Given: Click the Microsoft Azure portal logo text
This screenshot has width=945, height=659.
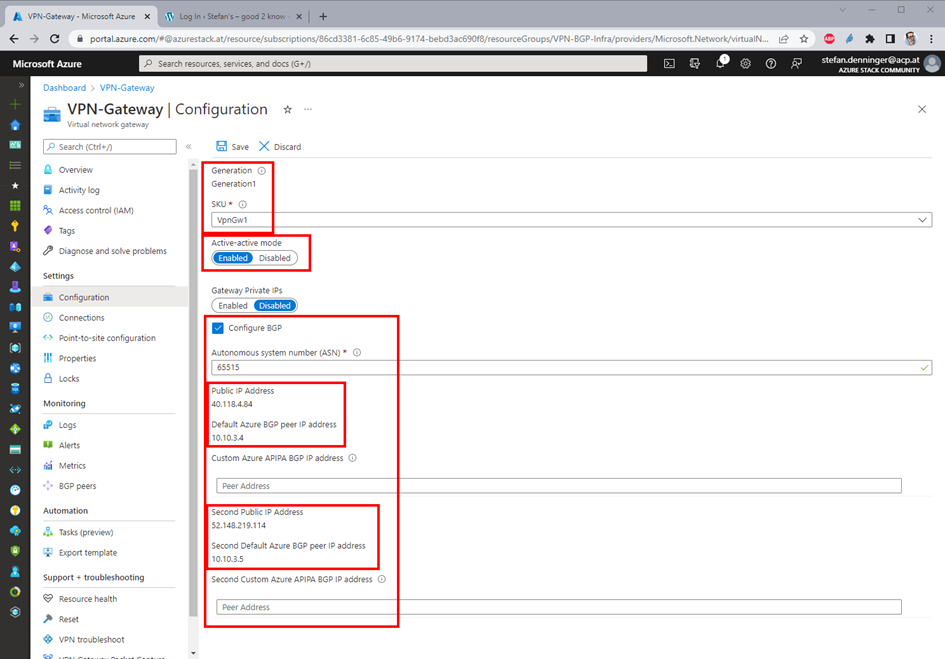Looking at the screenshot, I should [x=47, y=63].
